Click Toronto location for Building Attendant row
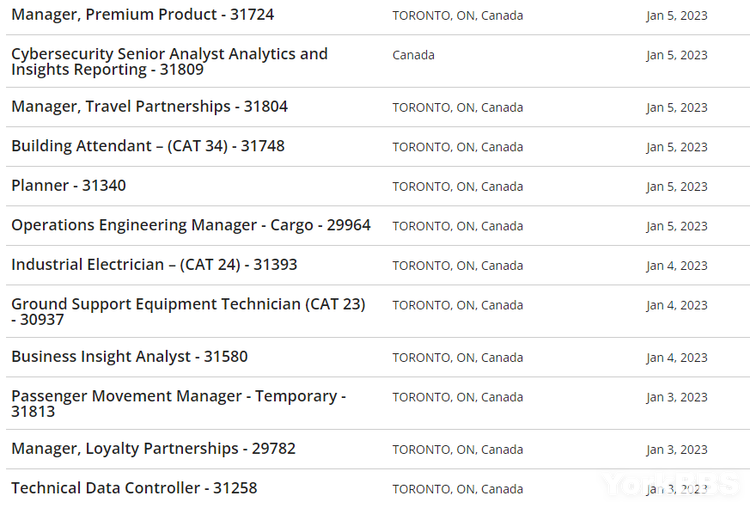The width and height of the screenshot is (750, 508). [x=457, y=147]
